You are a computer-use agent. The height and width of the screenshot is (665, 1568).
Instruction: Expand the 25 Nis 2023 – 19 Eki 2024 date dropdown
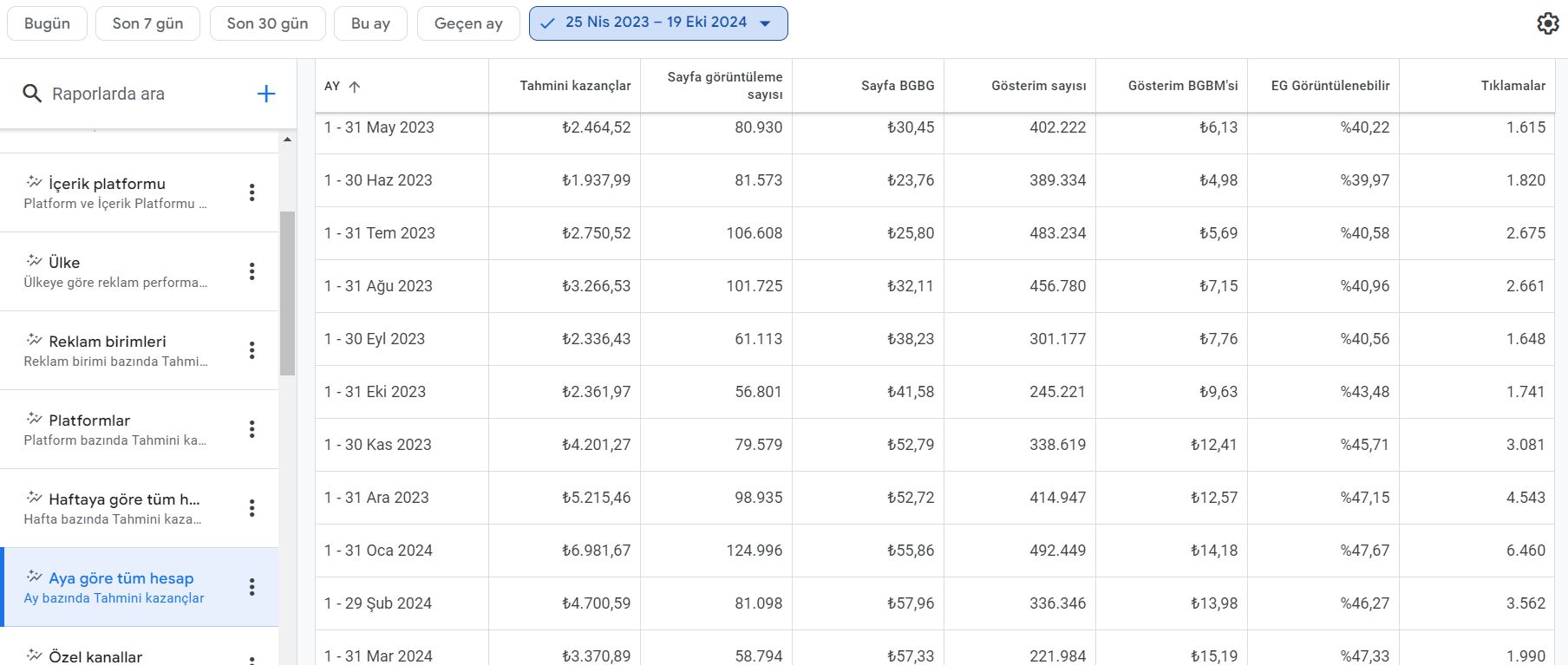(x=765, y=23)
